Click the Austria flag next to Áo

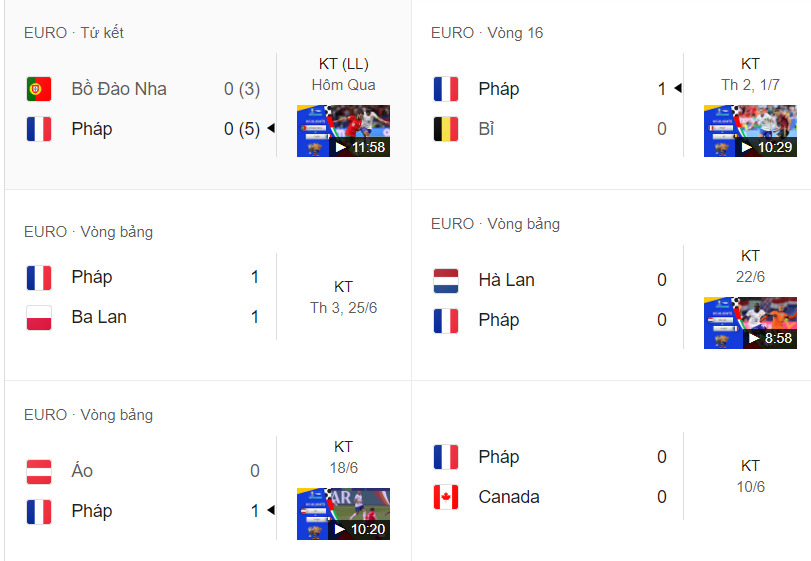tap(39, 471)
